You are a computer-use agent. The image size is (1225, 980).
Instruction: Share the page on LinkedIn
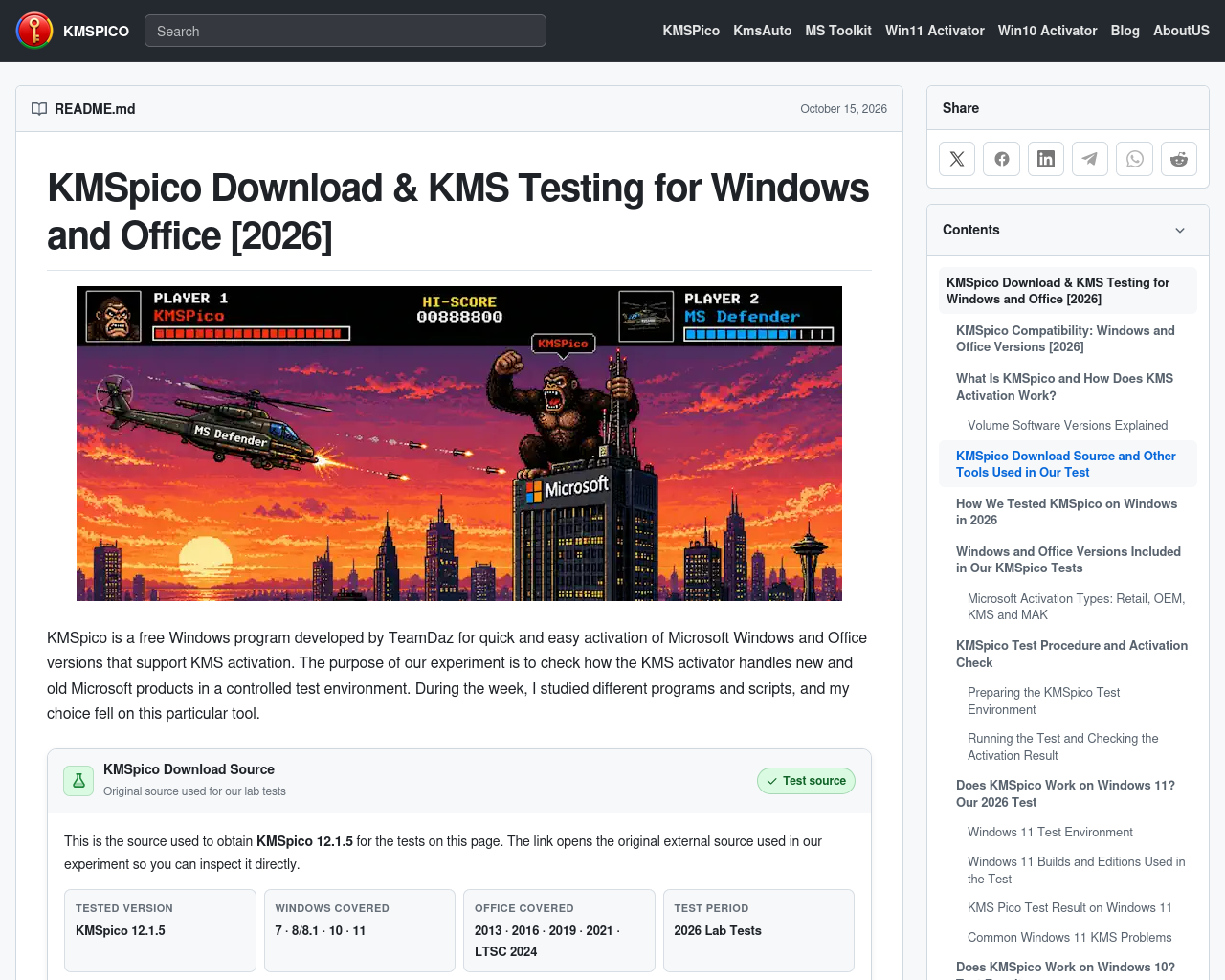coord(1046,159)
